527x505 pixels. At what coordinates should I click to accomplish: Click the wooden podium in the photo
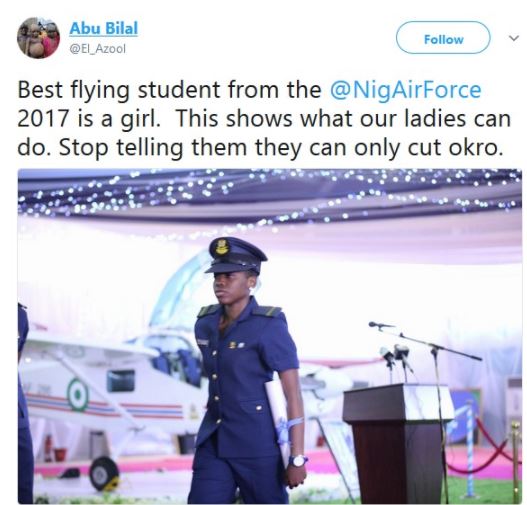point(398,444)
